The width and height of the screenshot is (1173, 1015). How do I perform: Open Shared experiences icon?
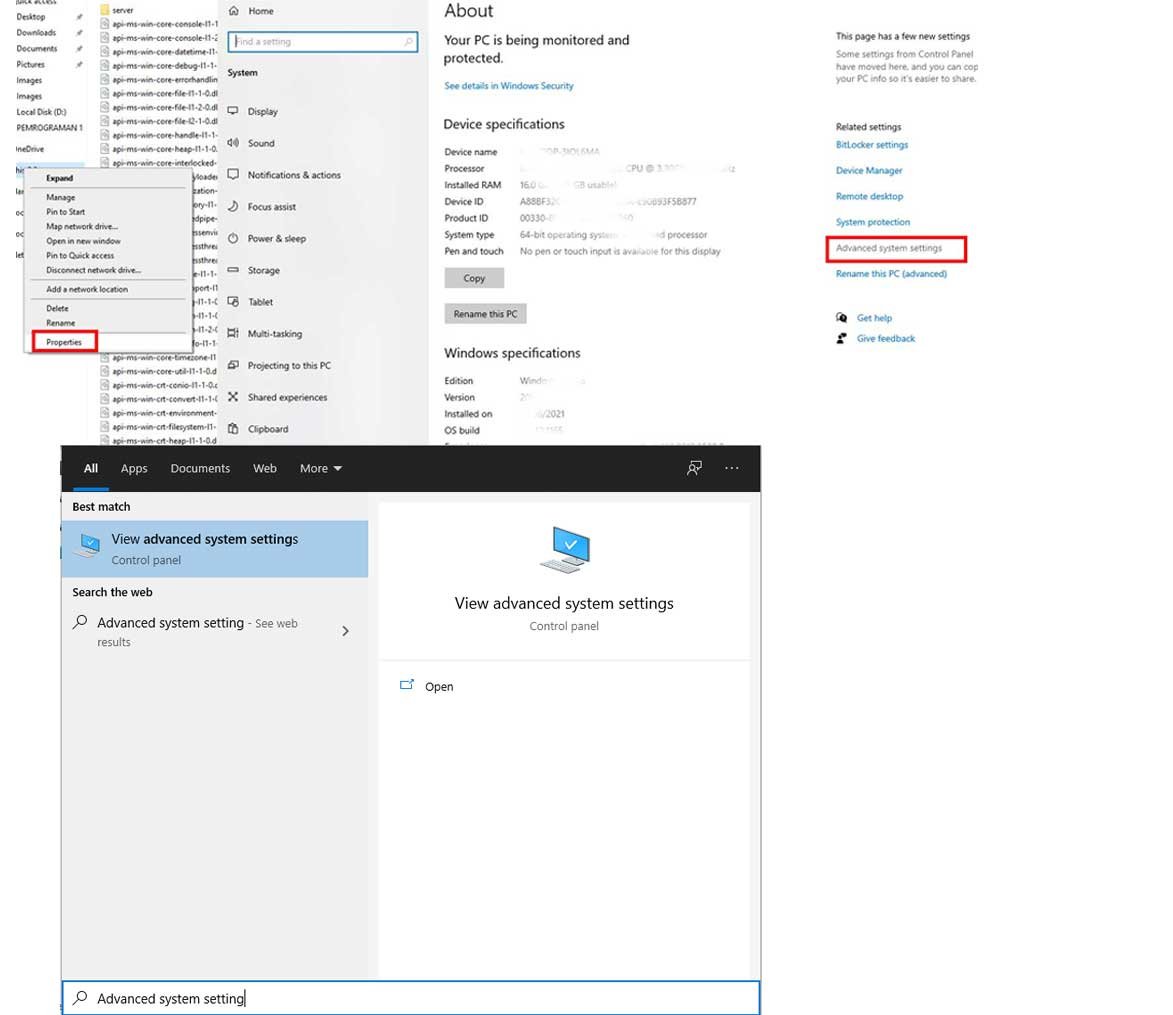point(233,396)
